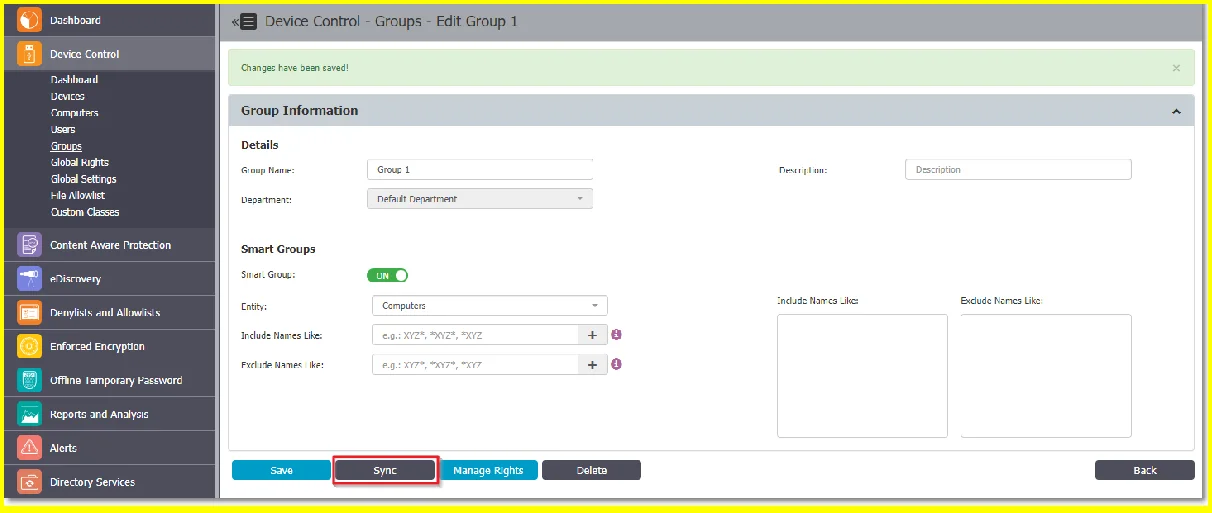Collapse the Group Information panel
1212x513 pixels.
pyautogui.click(x=1176, y=112)
